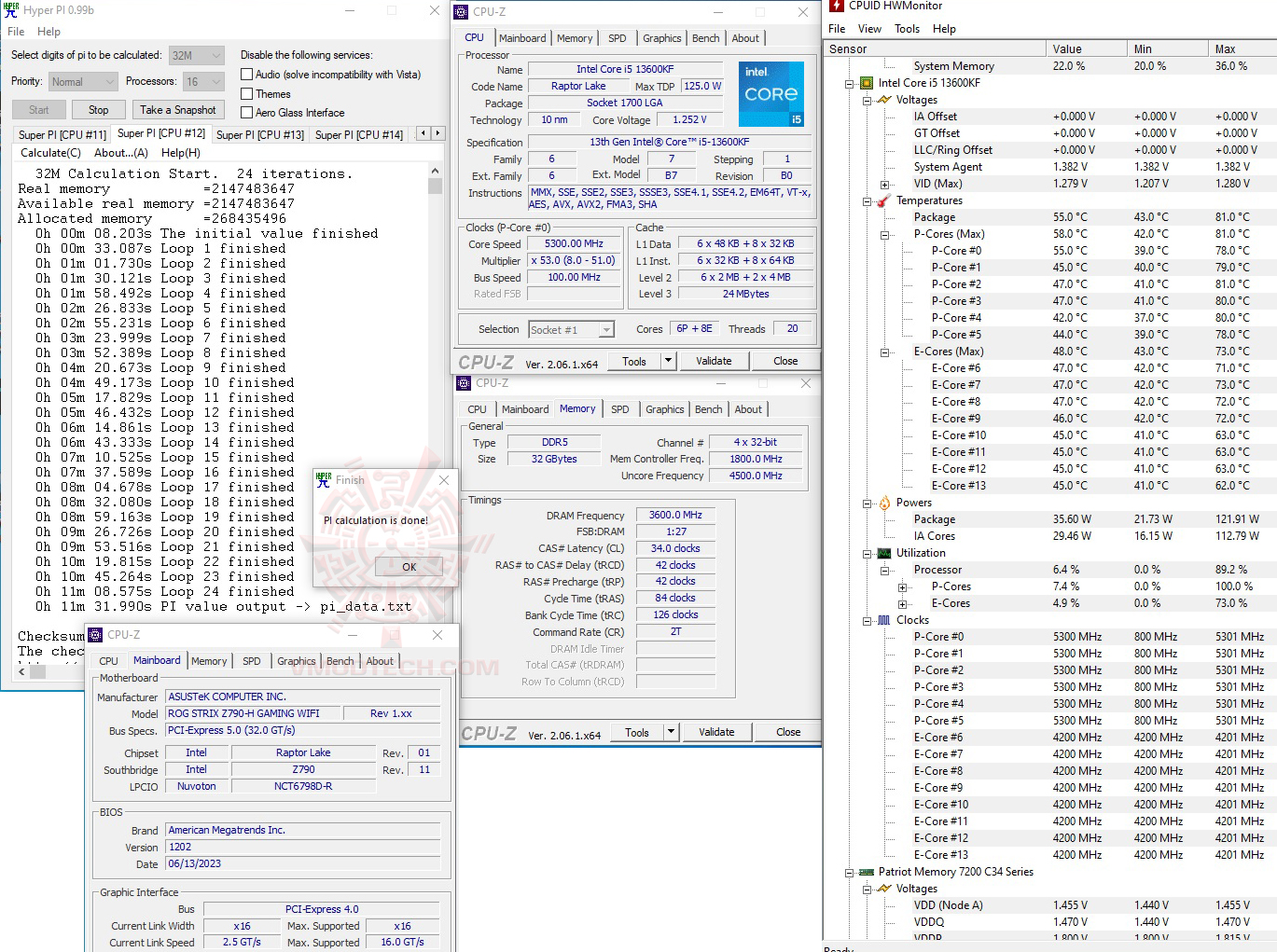Enable the Audio service checkbox in Hyper PI
The height and width of the screenshot is (952, 1277).
click(x=247, y=75)
